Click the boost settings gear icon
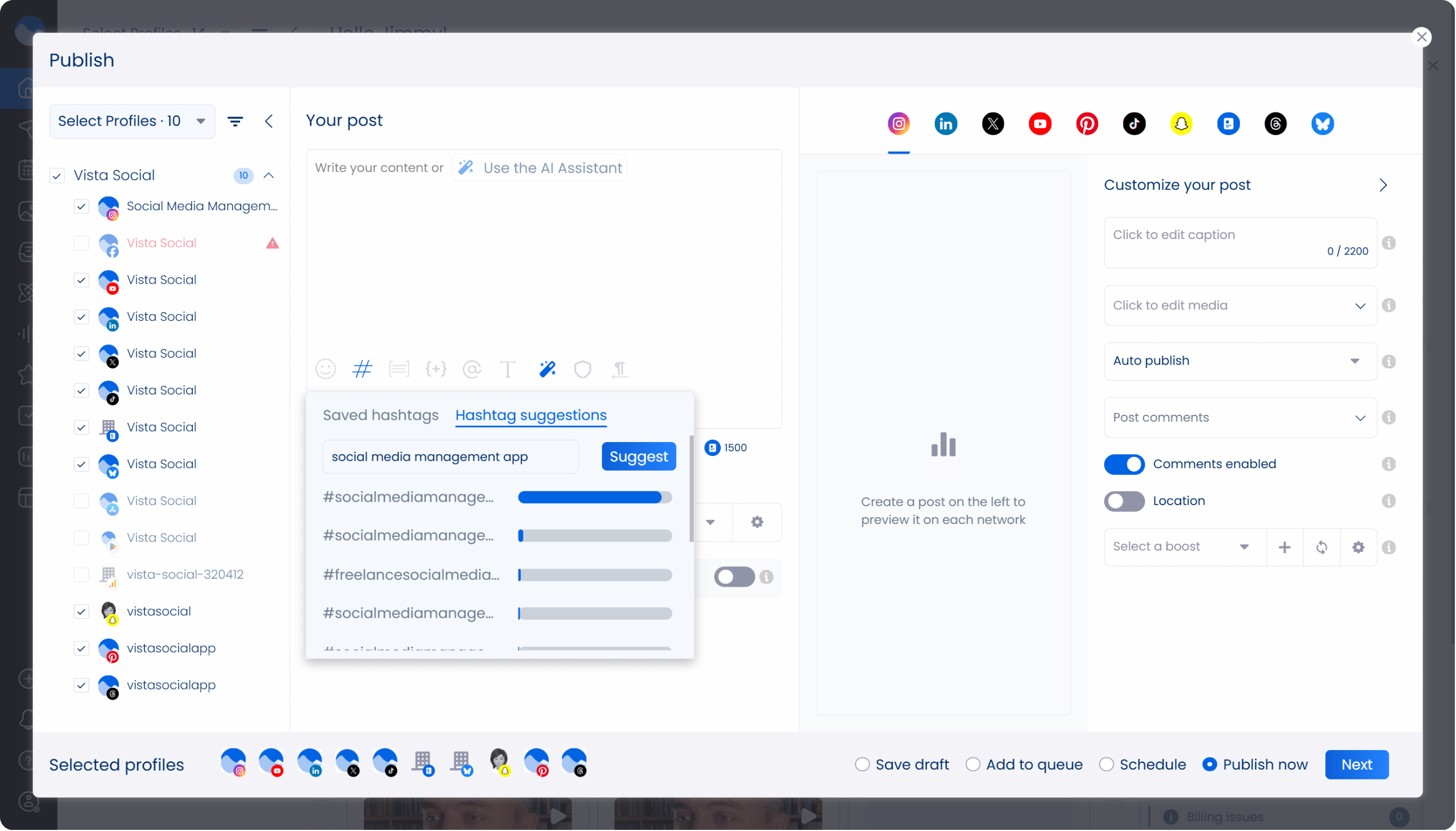The width and height of the screenshot is (1456, 831). point(1358,547)
